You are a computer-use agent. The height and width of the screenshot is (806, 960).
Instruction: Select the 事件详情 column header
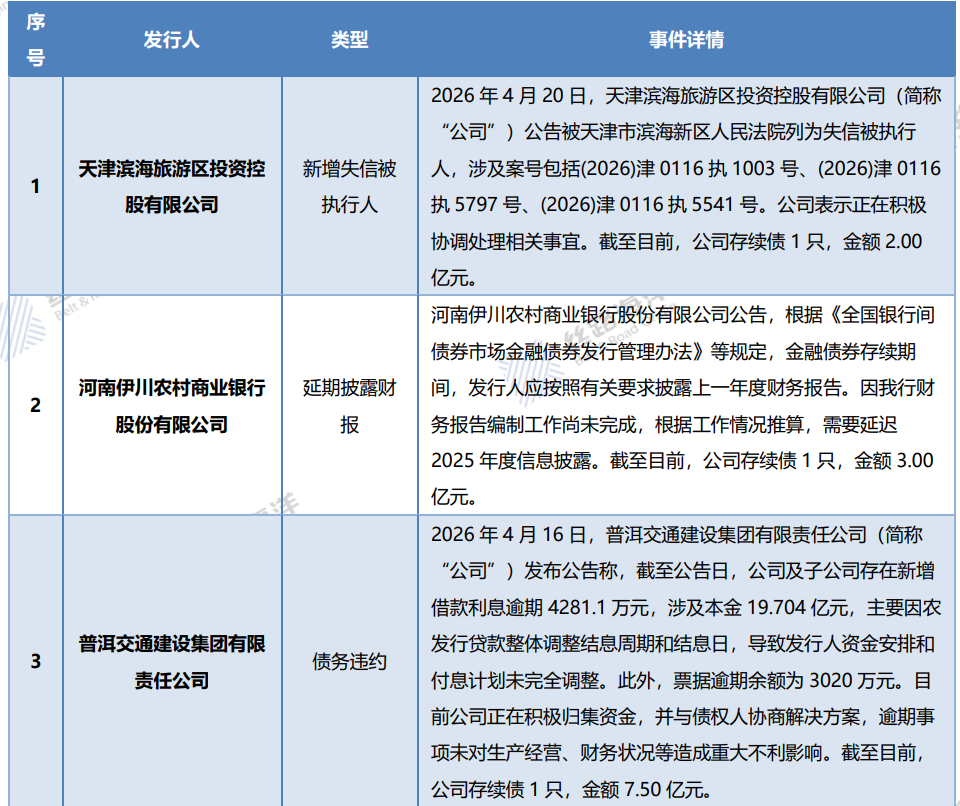[x=686, y=40]
